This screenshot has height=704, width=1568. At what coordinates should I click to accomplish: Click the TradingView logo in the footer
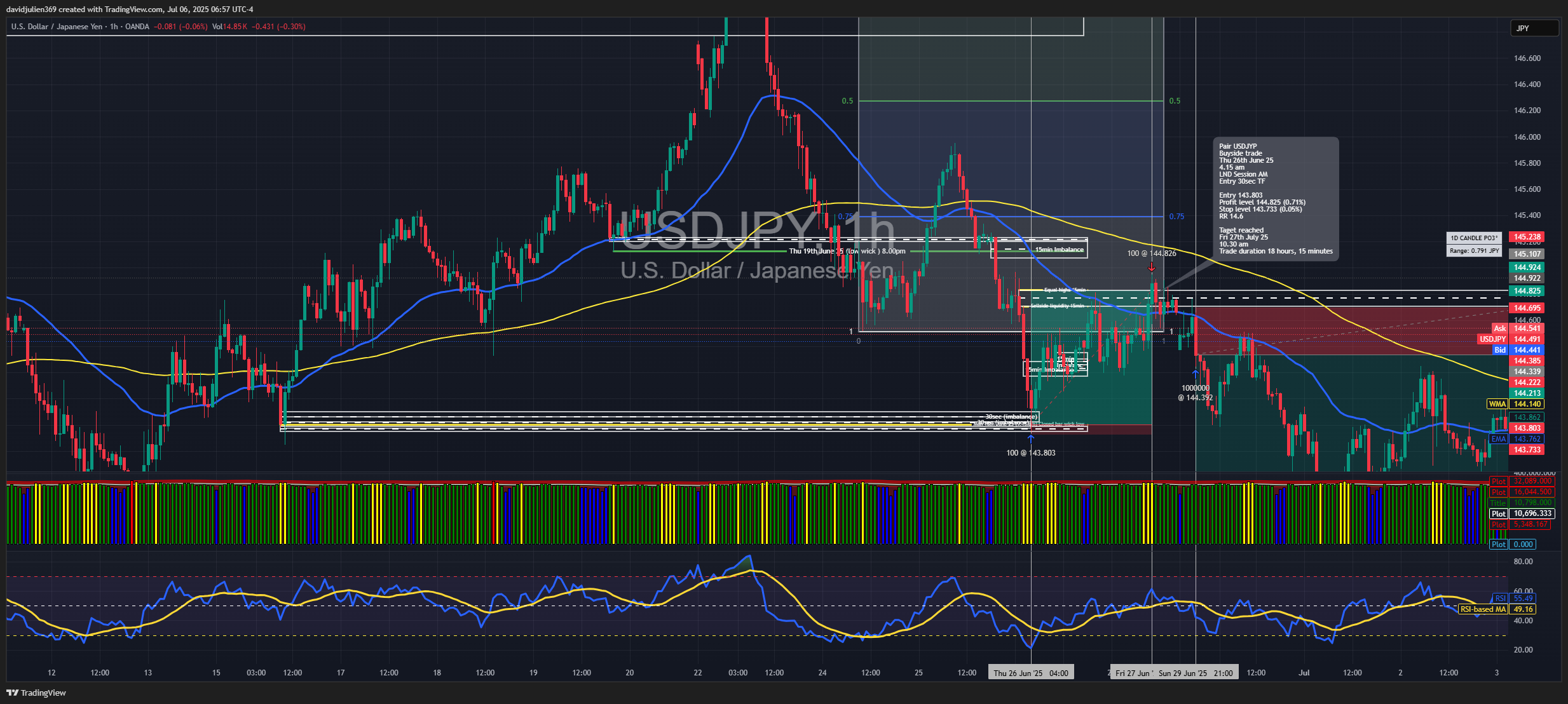tap(36, 693)
